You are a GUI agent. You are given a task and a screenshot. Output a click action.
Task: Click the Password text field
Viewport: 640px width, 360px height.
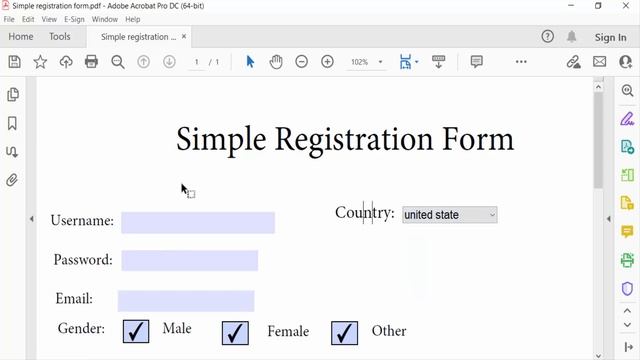[x=190, y=260]
